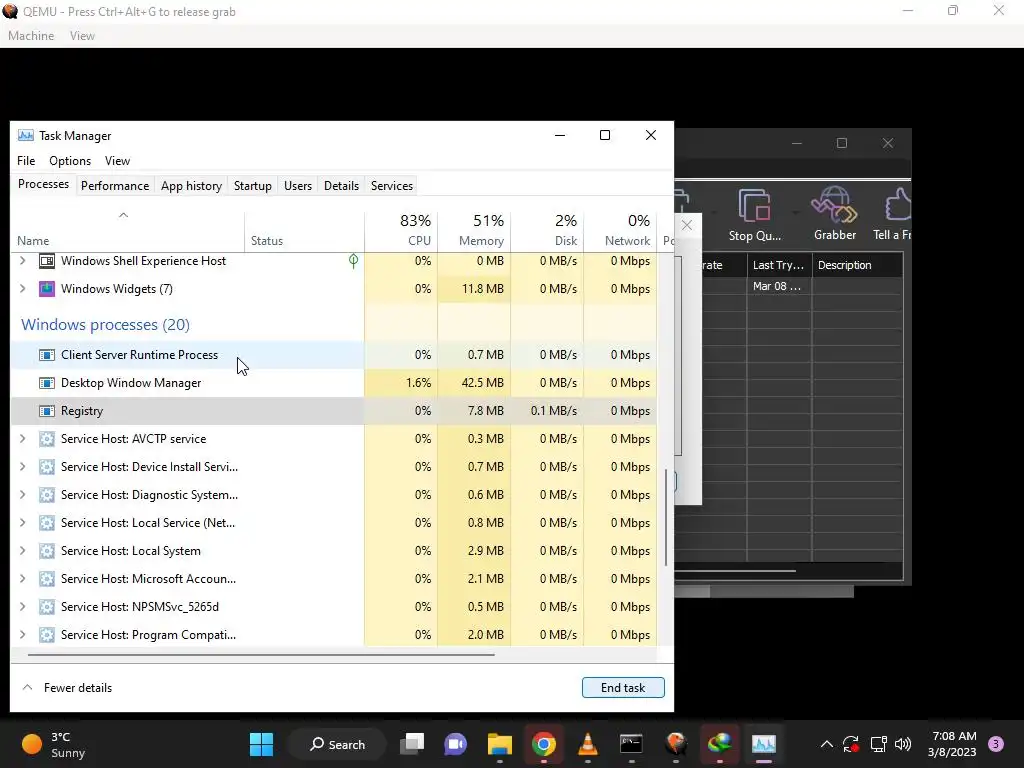Switch to the Details tab
Screen dimensions: 1024x768
[342, 185]
